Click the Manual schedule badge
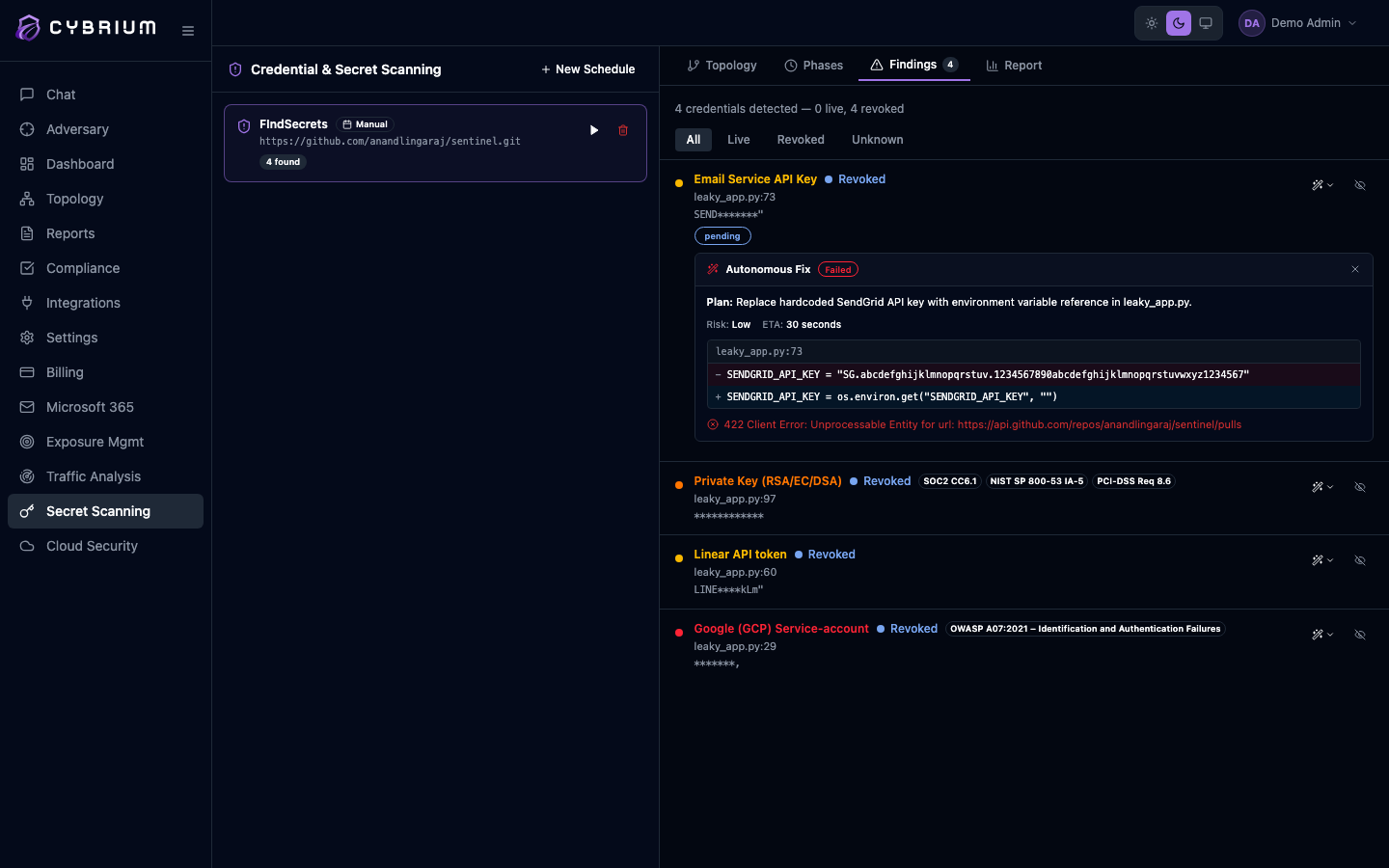Image resolution: width=1389 pixels, height=868 pixels. [x=366, y=124]
